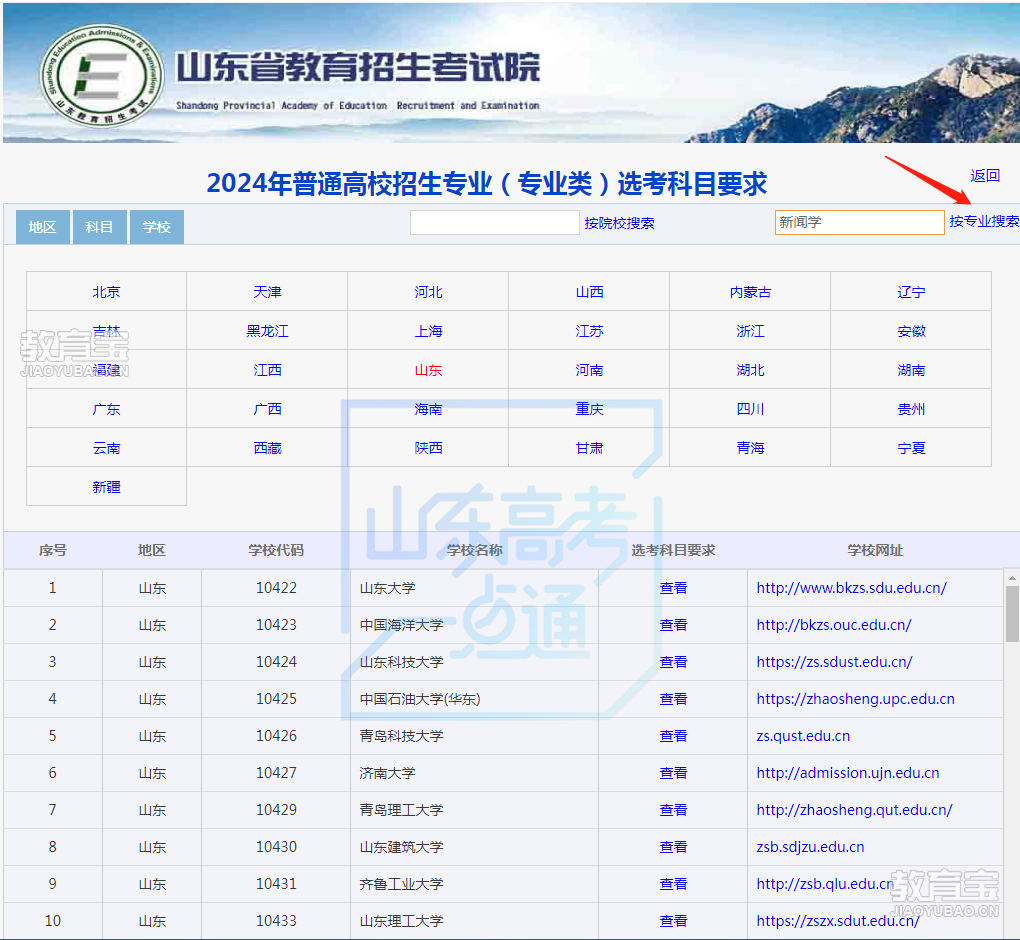Open the zsb.sdjzu.edu.cn website link

[811, 847]
